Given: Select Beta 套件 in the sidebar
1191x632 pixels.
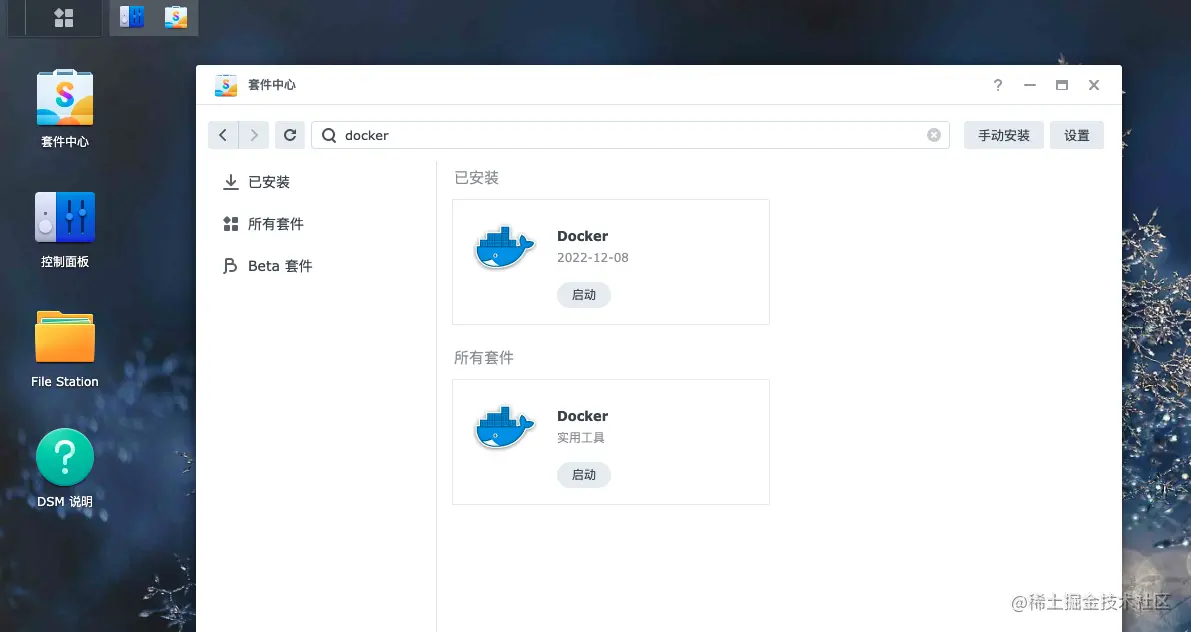Looking at the screenshot, I should point(267,266).
